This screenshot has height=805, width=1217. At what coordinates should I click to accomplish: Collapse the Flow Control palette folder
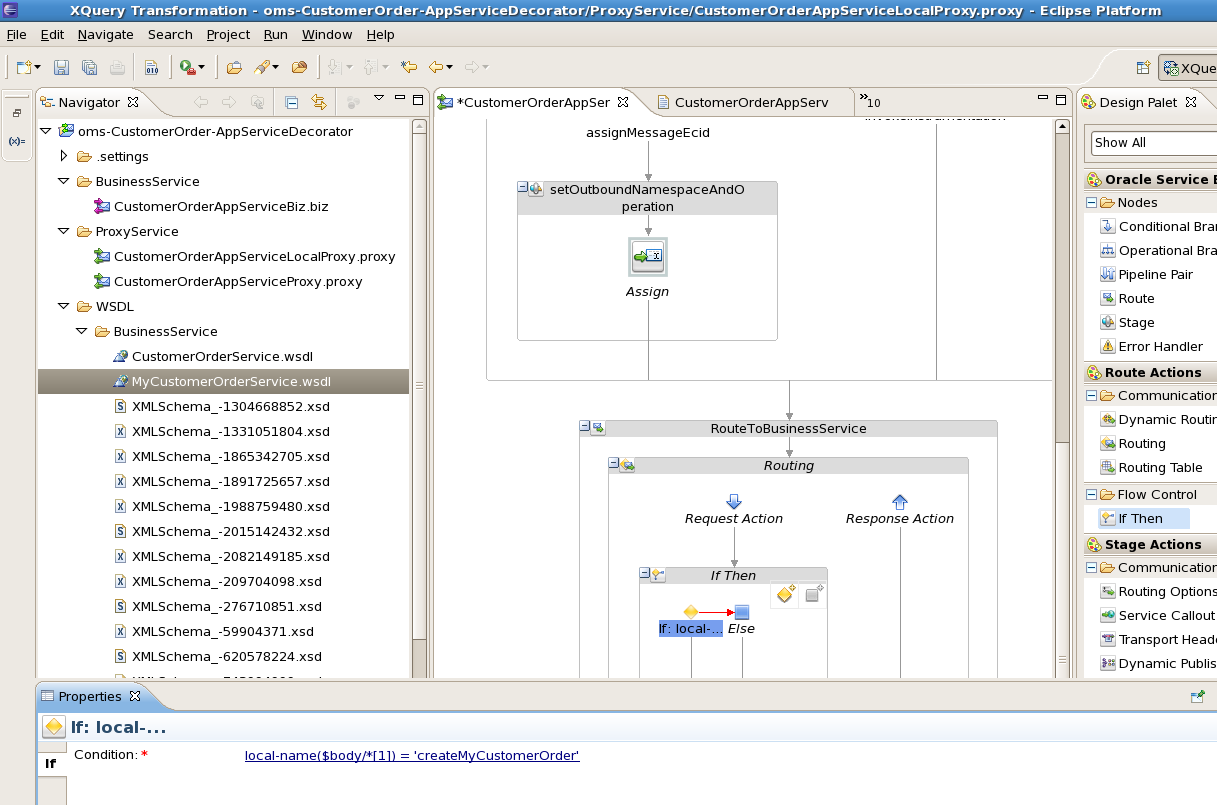point(1092,494)
